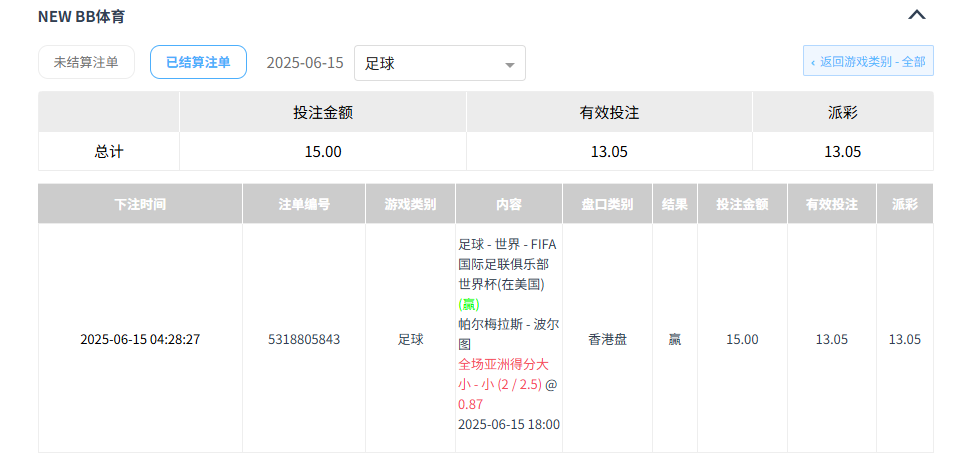
Task: Open the 足球 game type dropdown
Action: point(439,63)
